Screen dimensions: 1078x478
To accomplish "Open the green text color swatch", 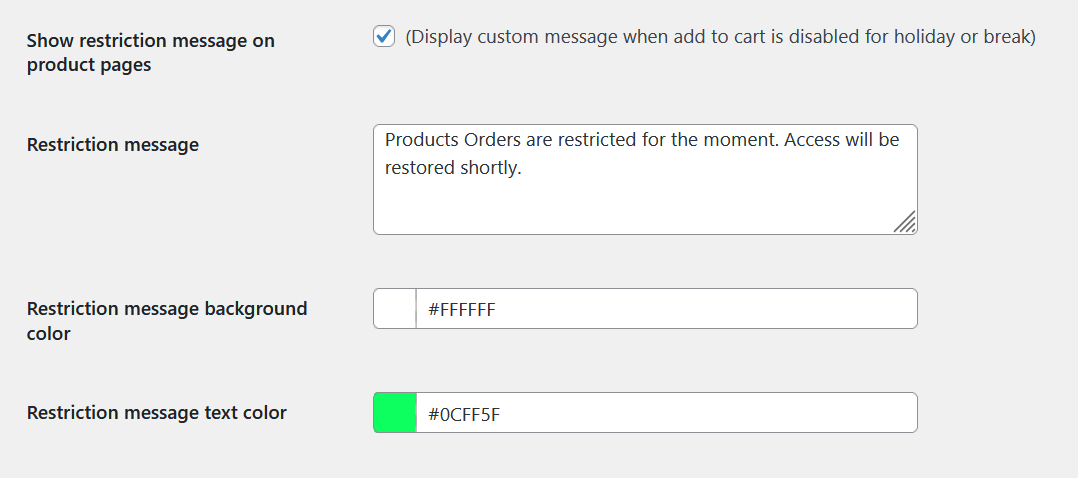I will pyautogui.click(x=395, y=413).
